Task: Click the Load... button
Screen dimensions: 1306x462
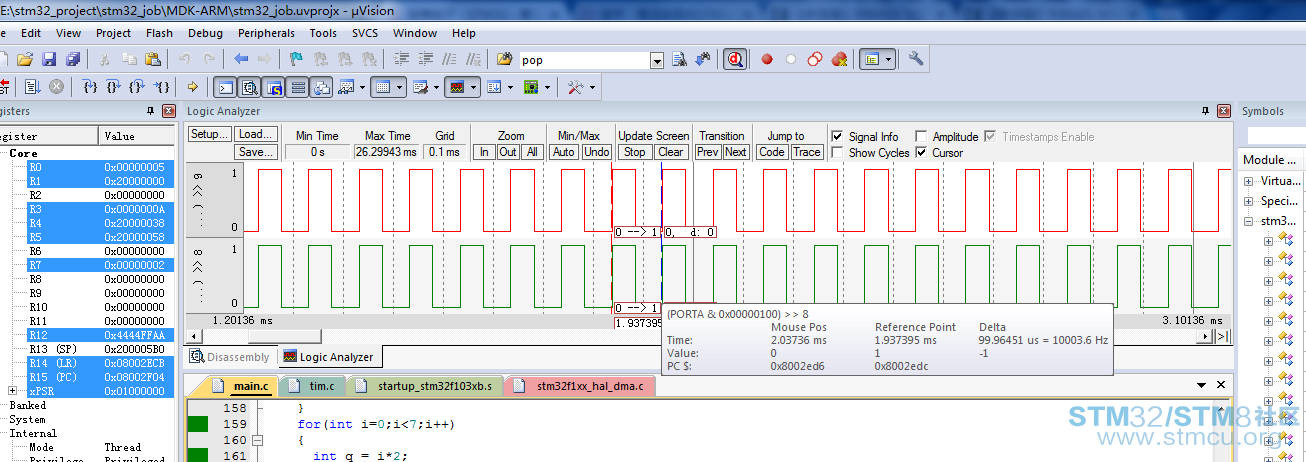Action: coord(256,134)
